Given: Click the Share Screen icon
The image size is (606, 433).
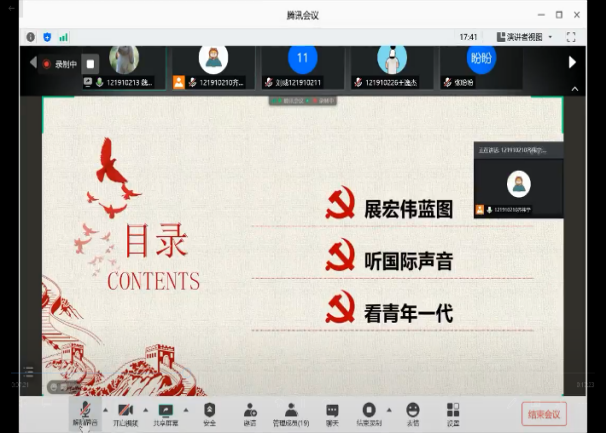Looking at the screenshot, I should 166,412.
